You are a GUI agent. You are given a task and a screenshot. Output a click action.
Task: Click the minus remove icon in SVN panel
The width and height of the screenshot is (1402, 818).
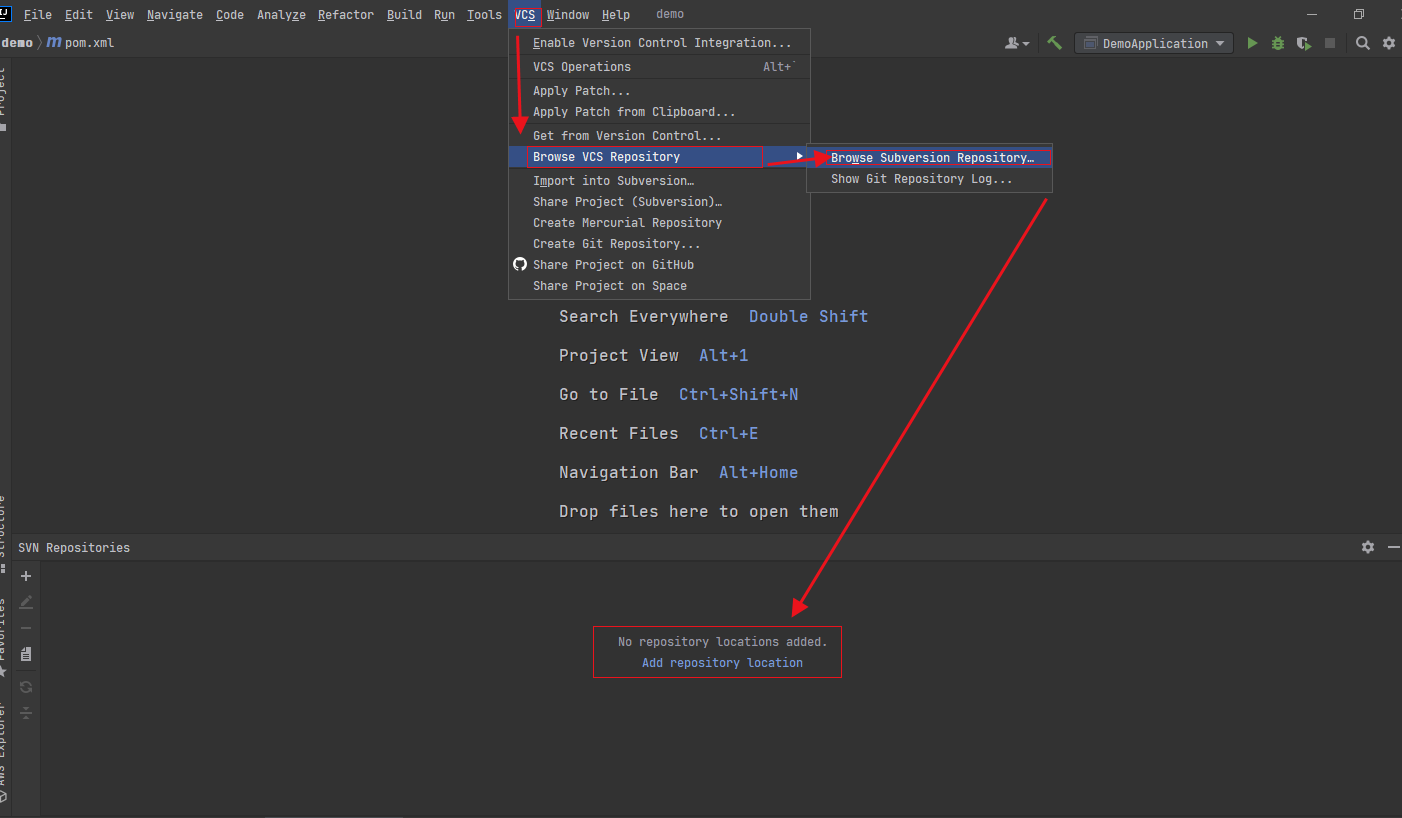click(x=26, y=628)
